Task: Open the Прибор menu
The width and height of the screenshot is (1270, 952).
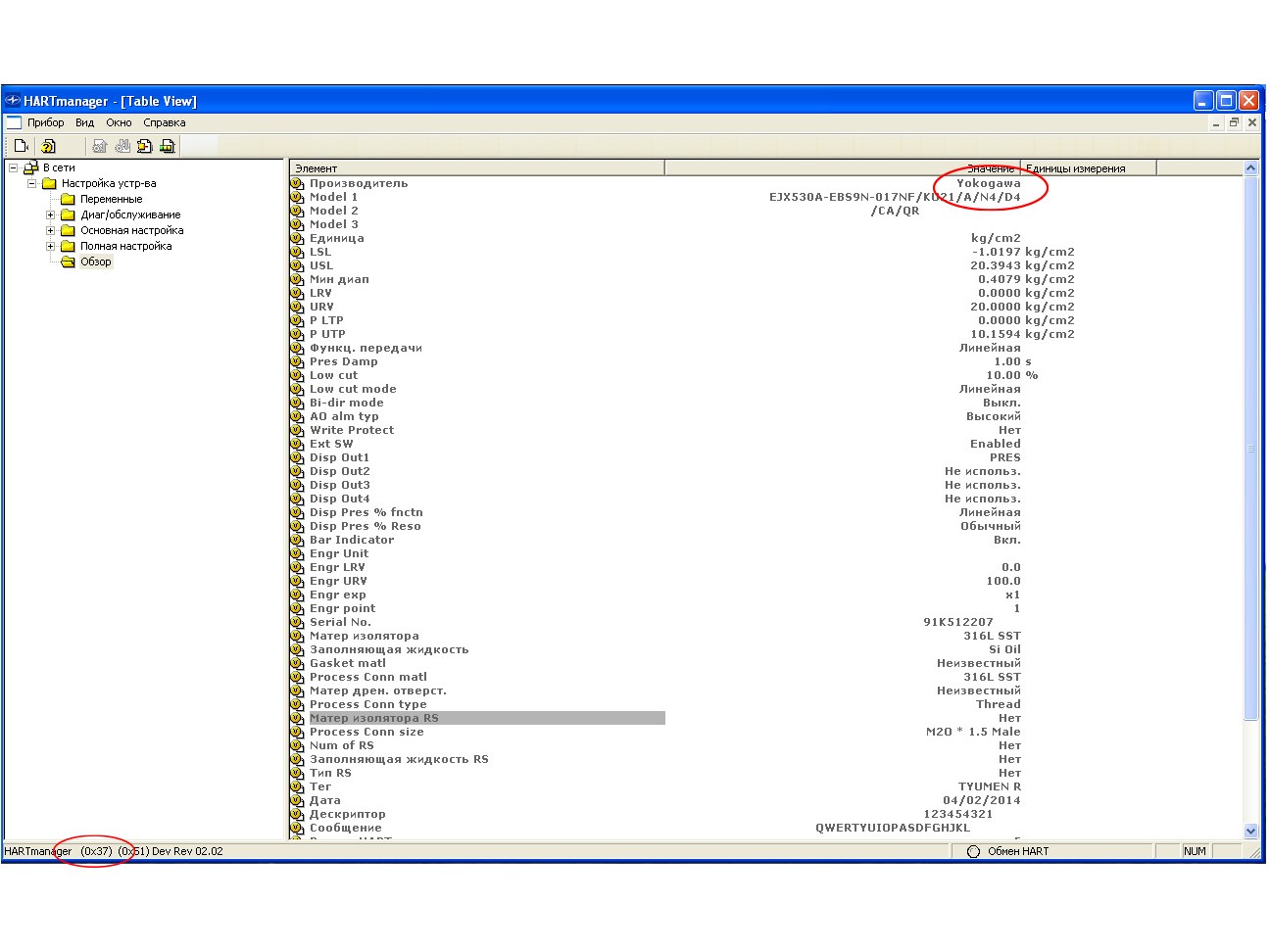Action: click(45, 122)
